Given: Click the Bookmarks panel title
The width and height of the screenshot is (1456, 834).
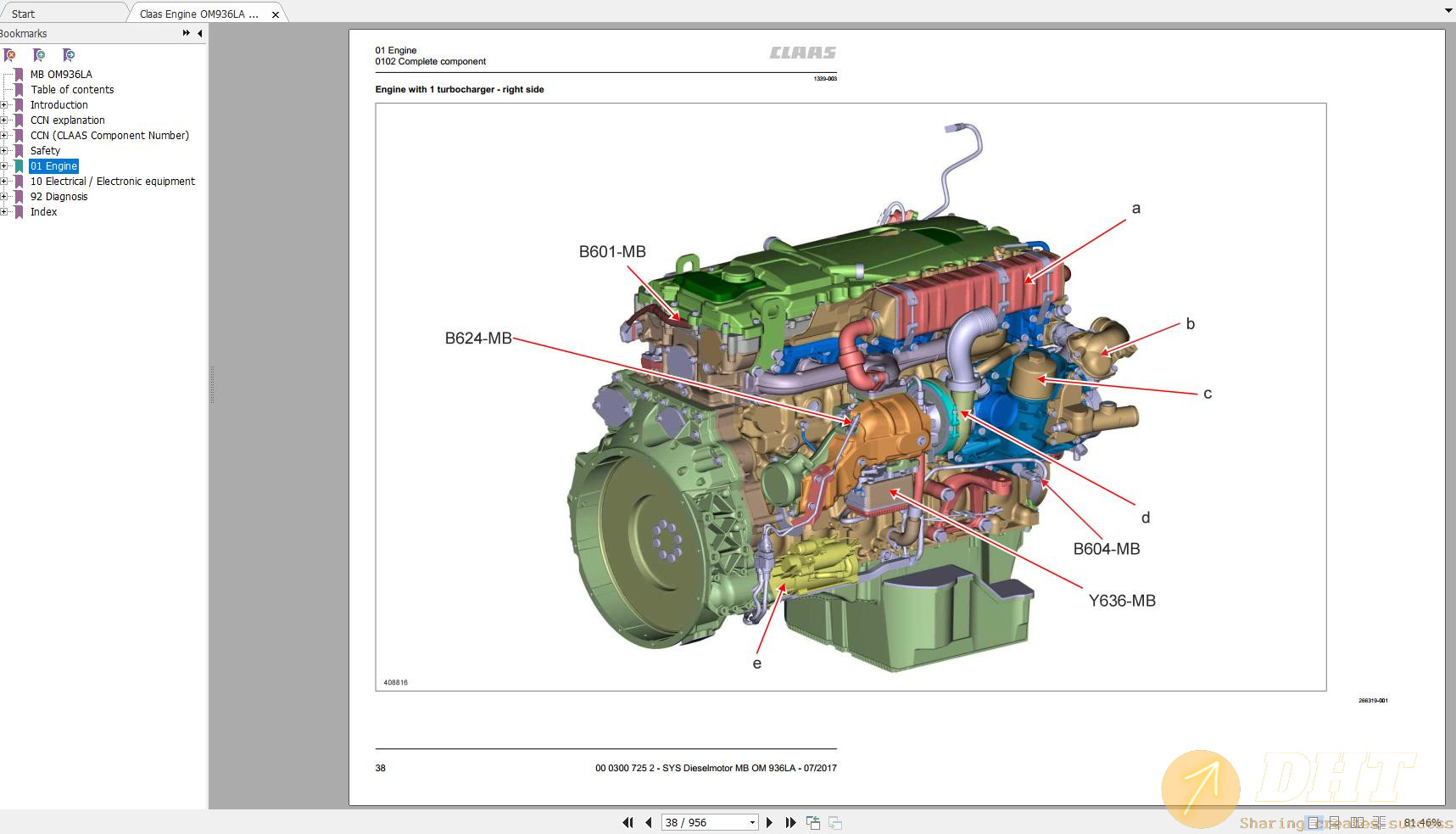Looking at the screenshot, I should [24, 34].
